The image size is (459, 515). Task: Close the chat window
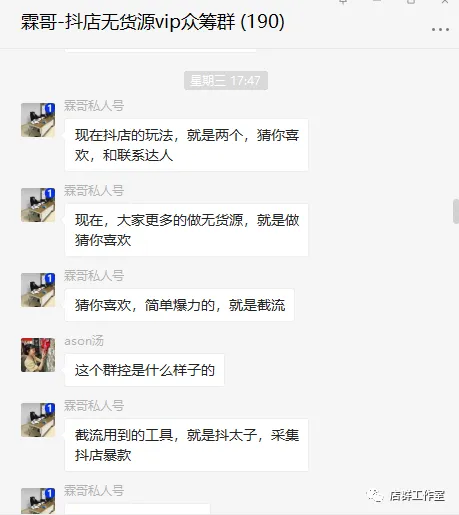[445, 2]
